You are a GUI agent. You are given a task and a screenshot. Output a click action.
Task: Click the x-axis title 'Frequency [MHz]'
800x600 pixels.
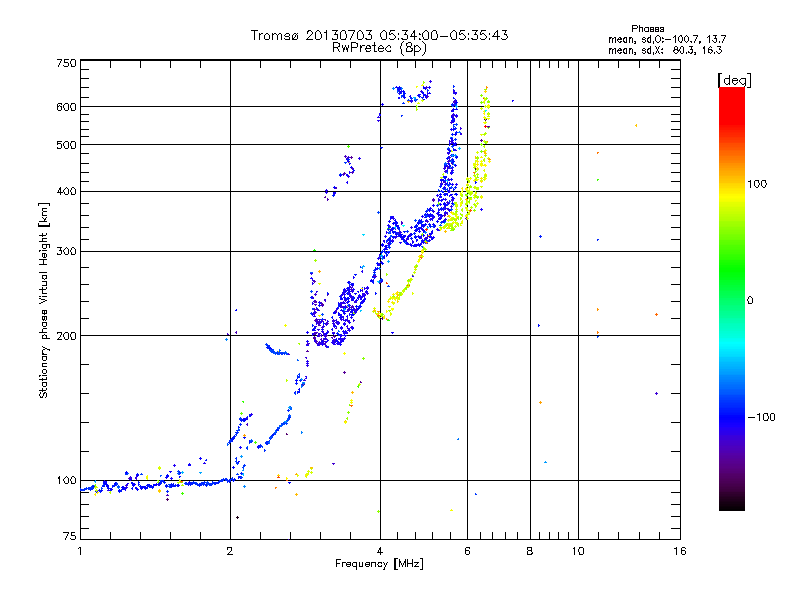pos(379,564)
